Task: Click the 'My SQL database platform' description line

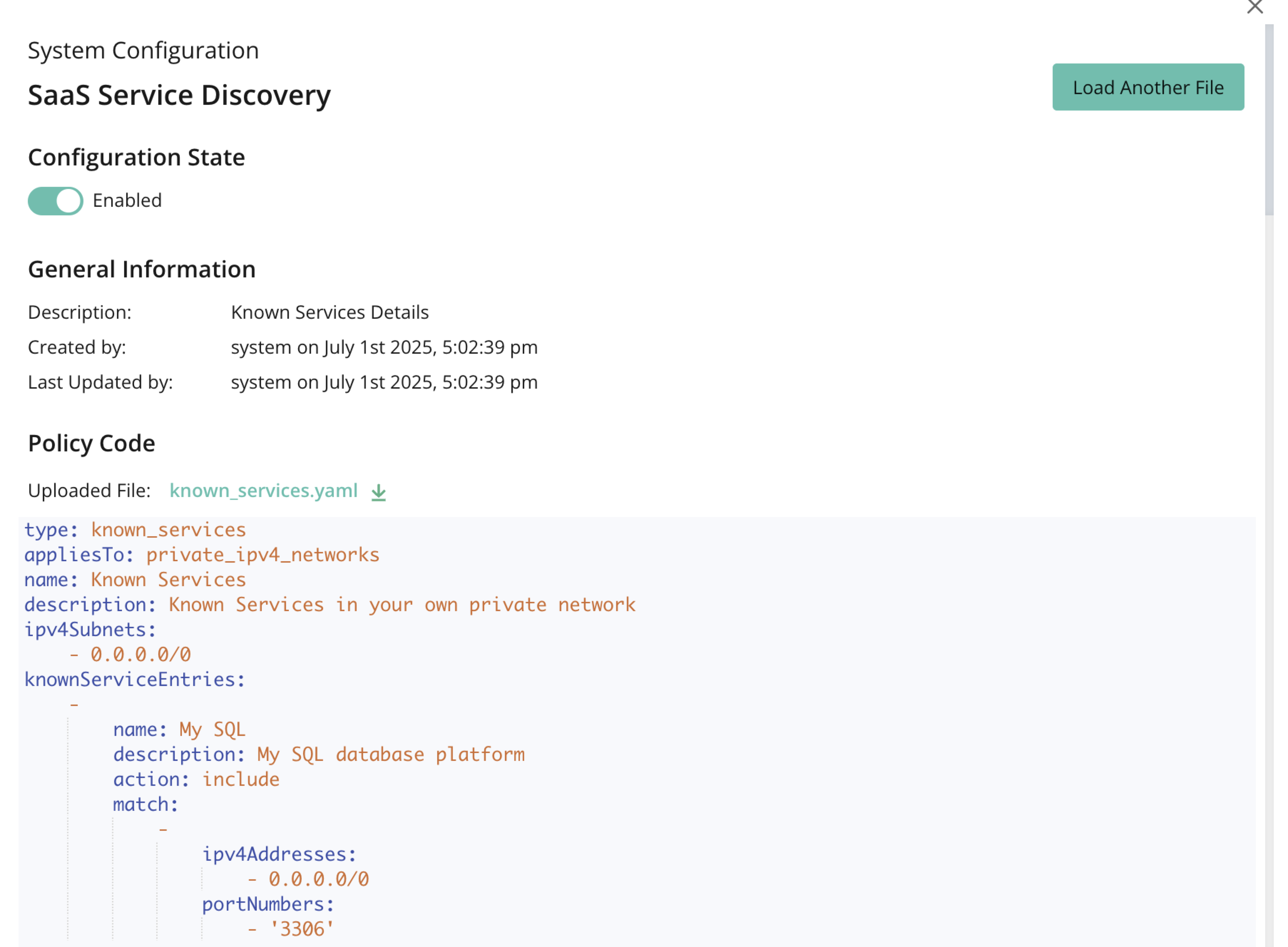Action: tap(319, 754)
